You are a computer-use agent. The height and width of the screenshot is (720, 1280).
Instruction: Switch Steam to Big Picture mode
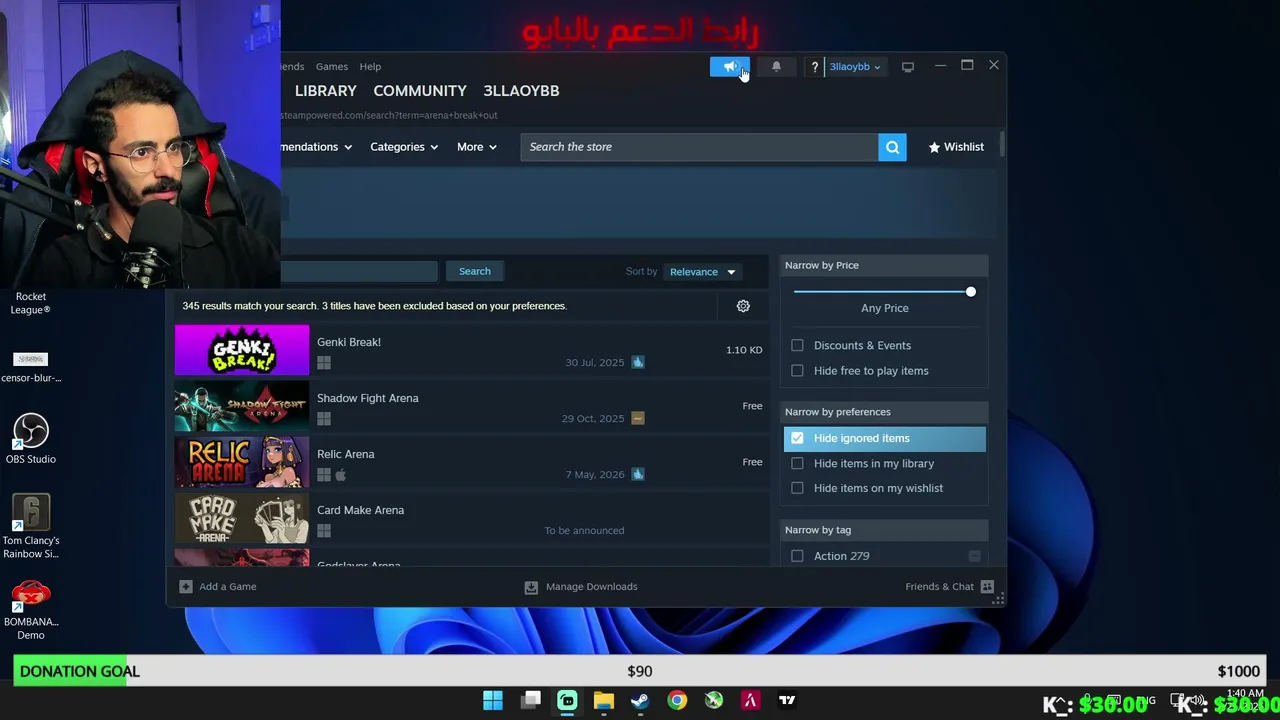pyautogui.click(x=907, y=67)
